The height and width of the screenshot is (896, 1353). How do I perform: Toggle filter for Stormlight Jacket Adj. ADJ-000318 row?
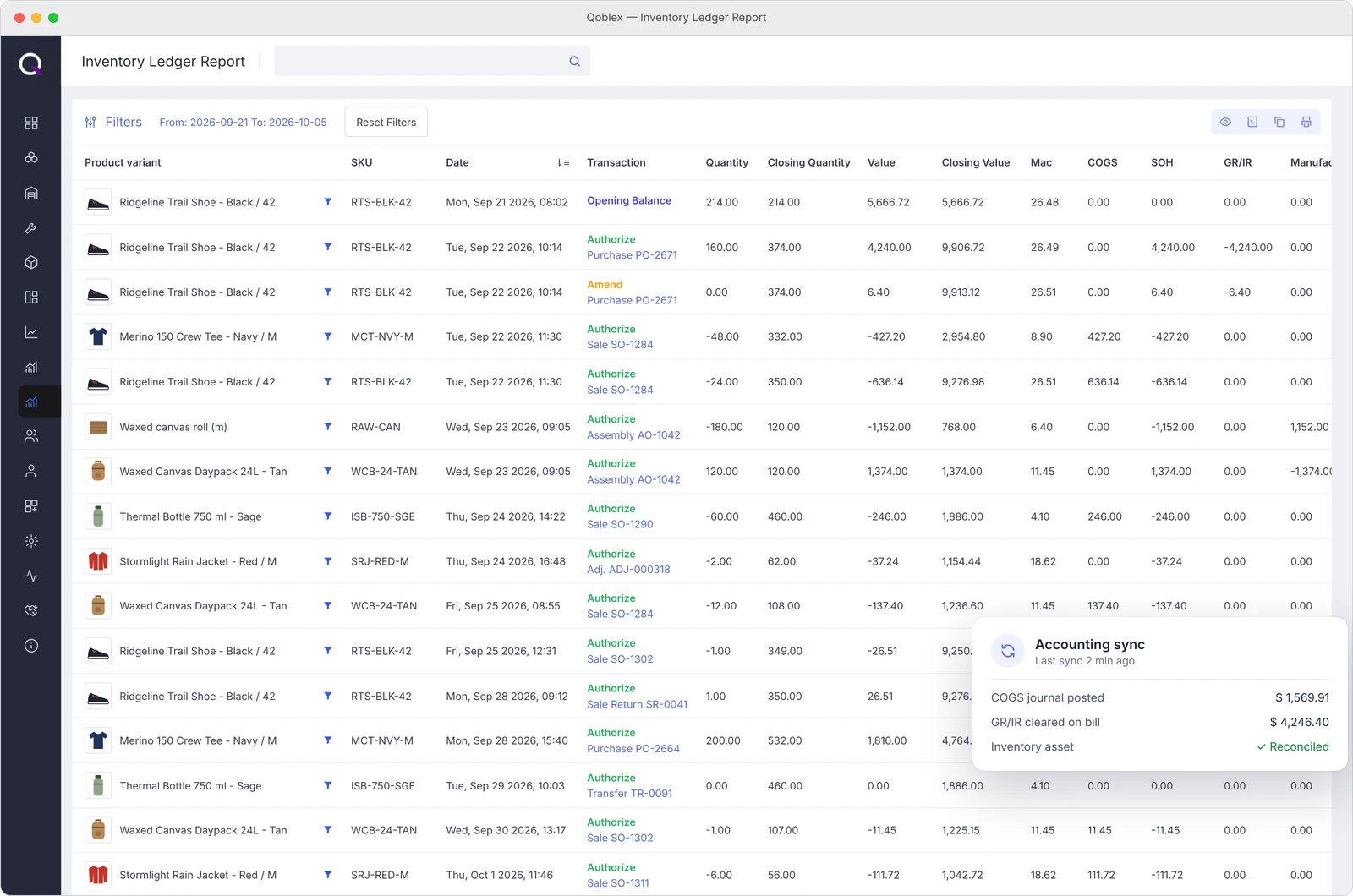click(328, 561)
